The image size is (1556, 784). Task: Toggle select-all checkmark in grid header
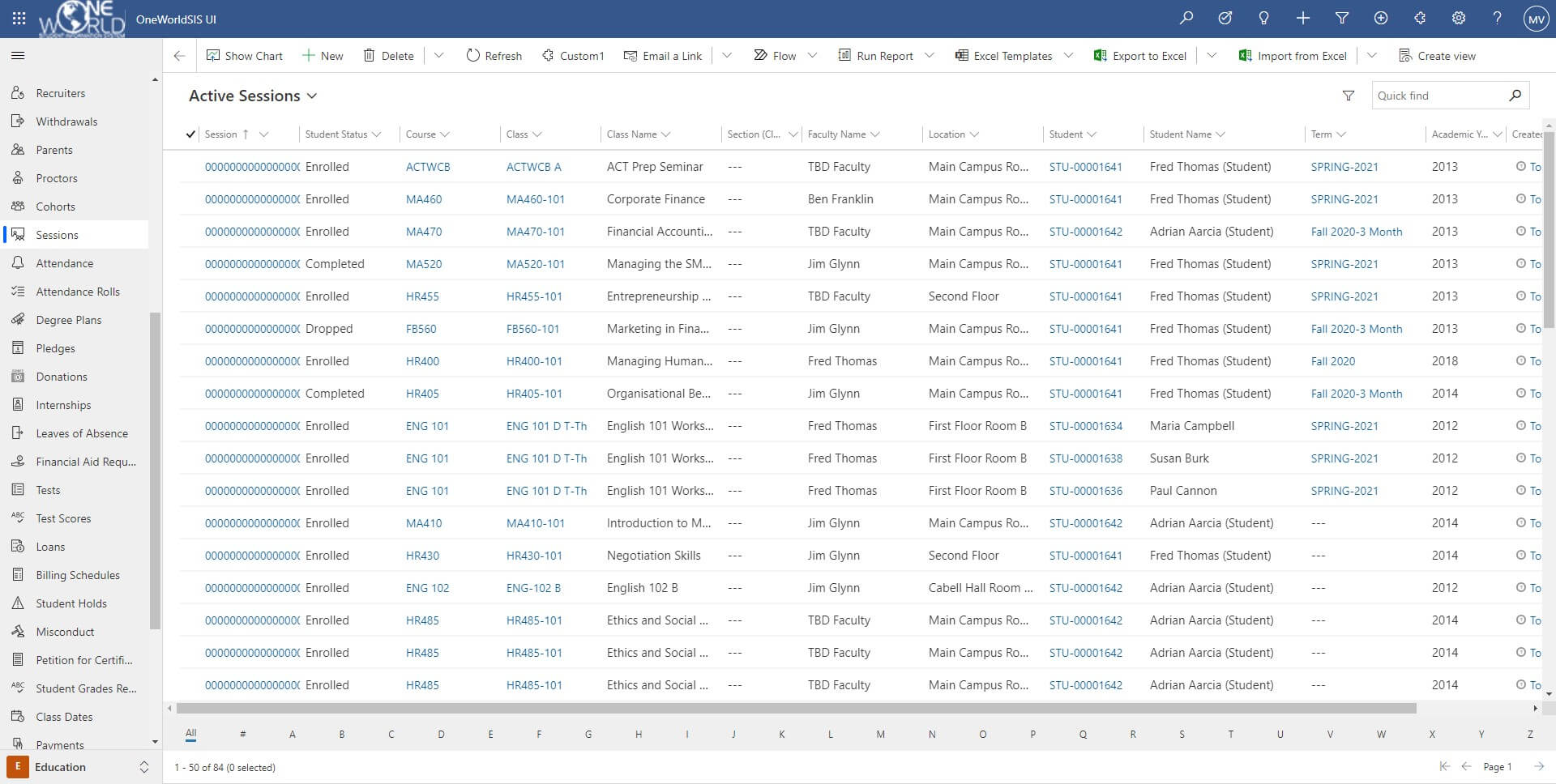pos(190,134)
